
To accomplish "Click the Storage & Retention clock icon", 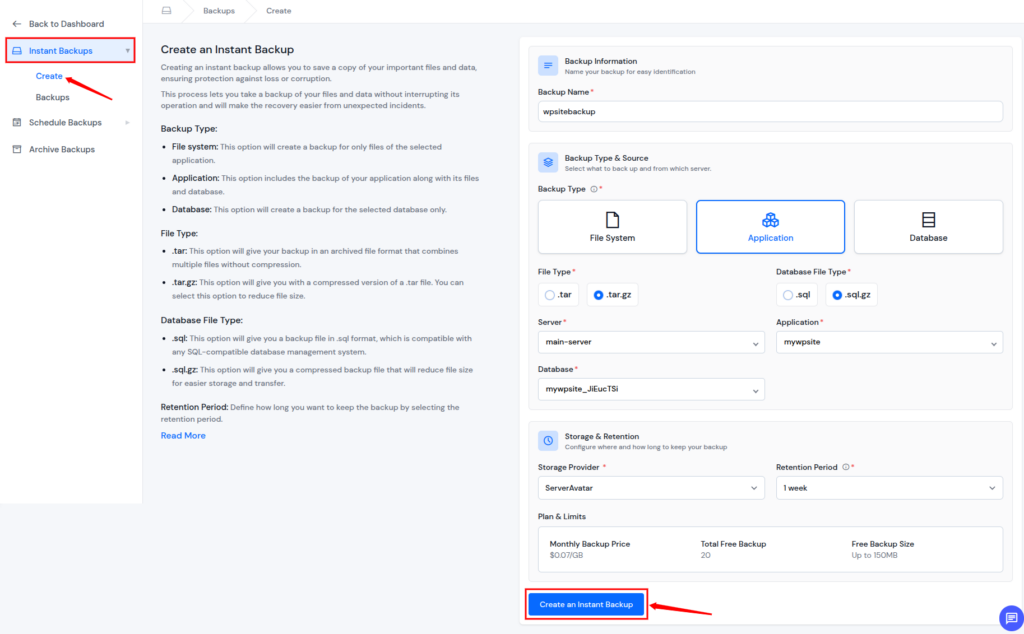I will (x=547, y=441).
